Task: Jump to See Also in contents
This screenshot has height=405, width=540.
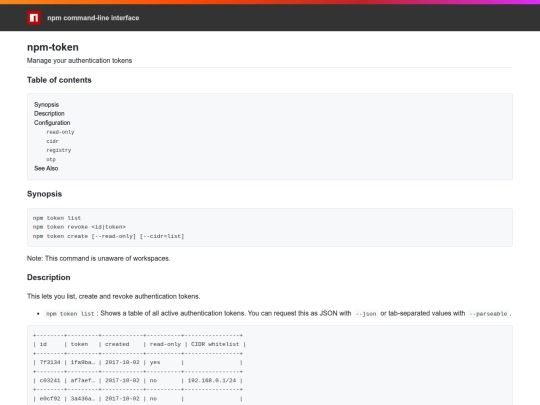Action: point(46,168)
